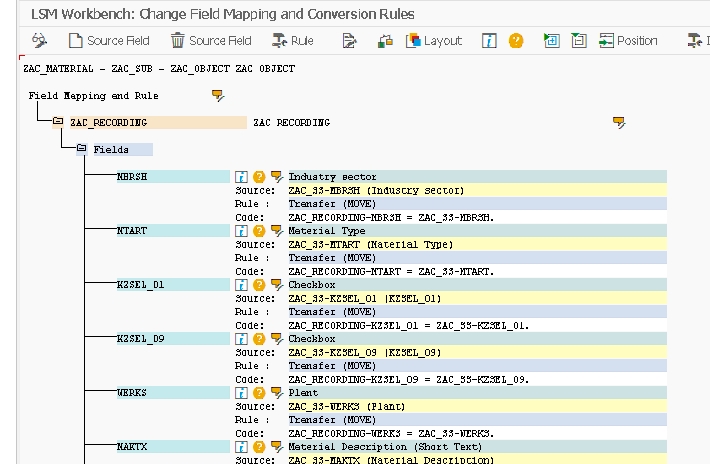Click info icon in the MAKTX row
The image size is (710, 464).
pyautogui.click(x=241, y=447)
